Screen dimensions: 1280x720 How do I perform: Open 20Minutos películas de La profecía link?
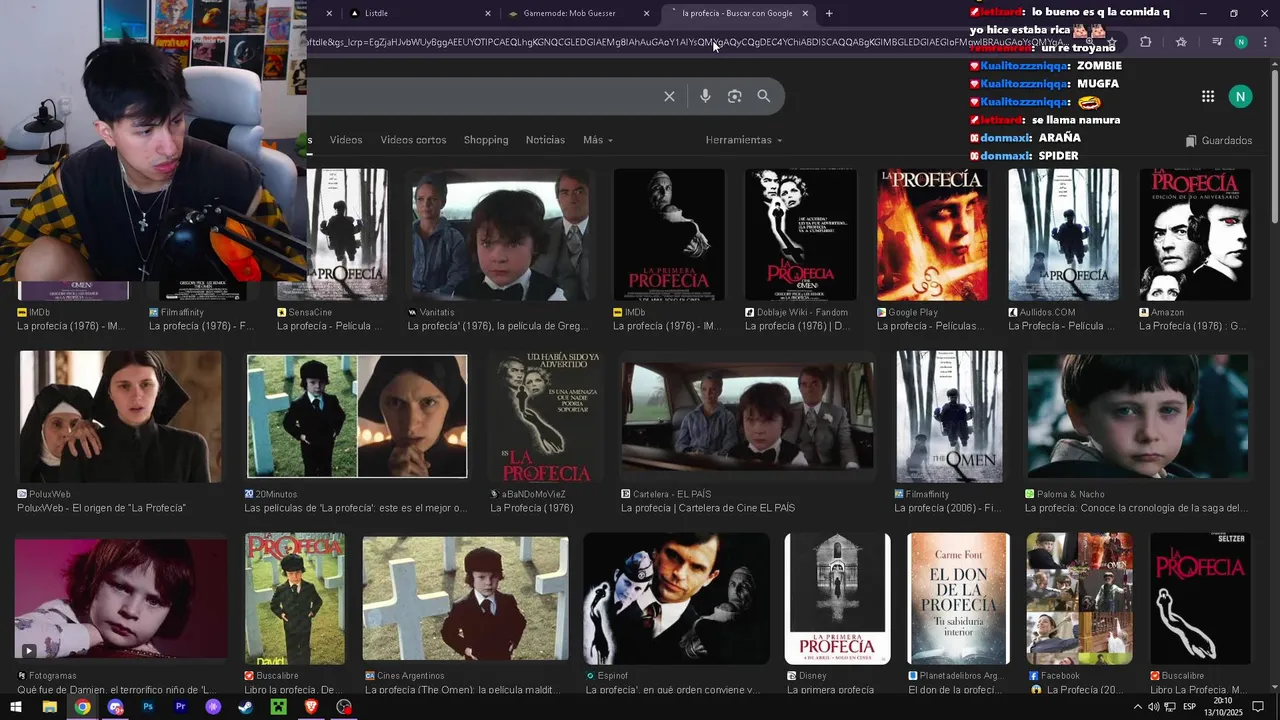[x=356, y=508]
